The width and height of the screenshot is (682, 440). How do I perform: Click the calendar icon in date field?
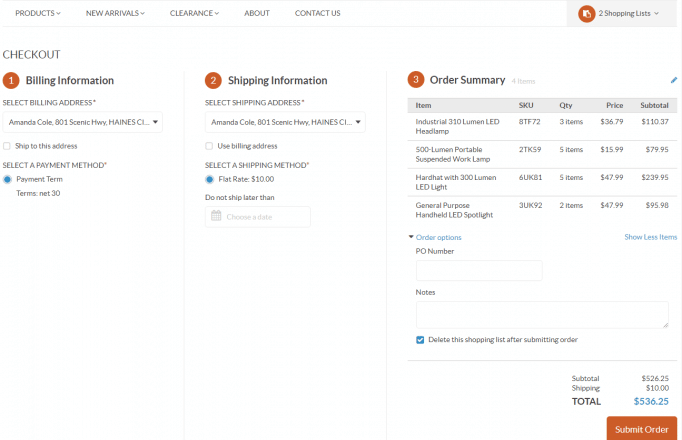pos(216,217)
